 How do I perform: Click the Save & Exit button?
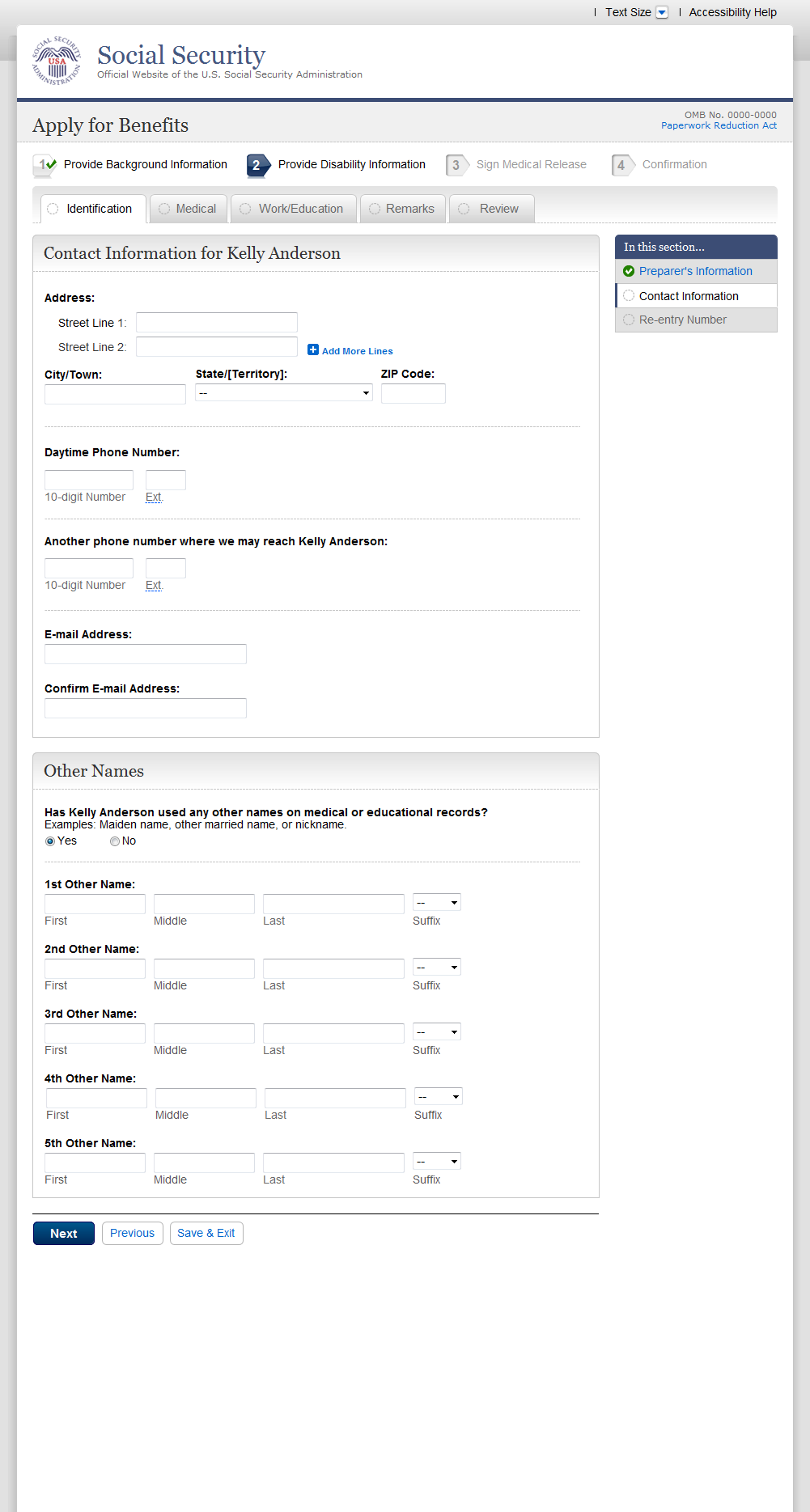(206, 1233)
